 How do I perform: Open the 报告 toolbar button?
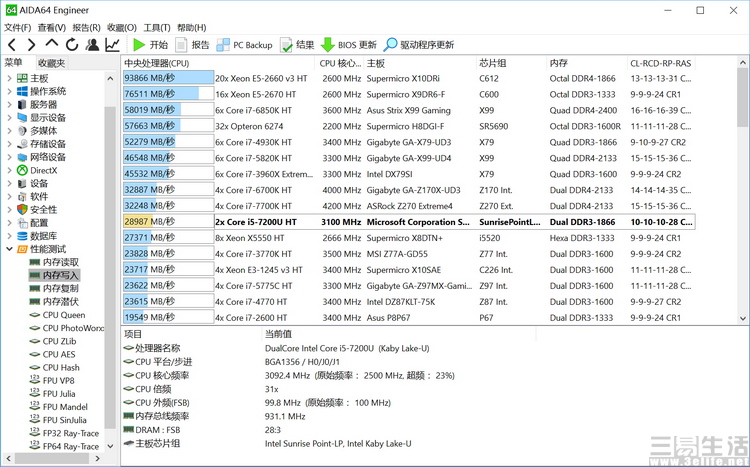click(x=192, y=45)
